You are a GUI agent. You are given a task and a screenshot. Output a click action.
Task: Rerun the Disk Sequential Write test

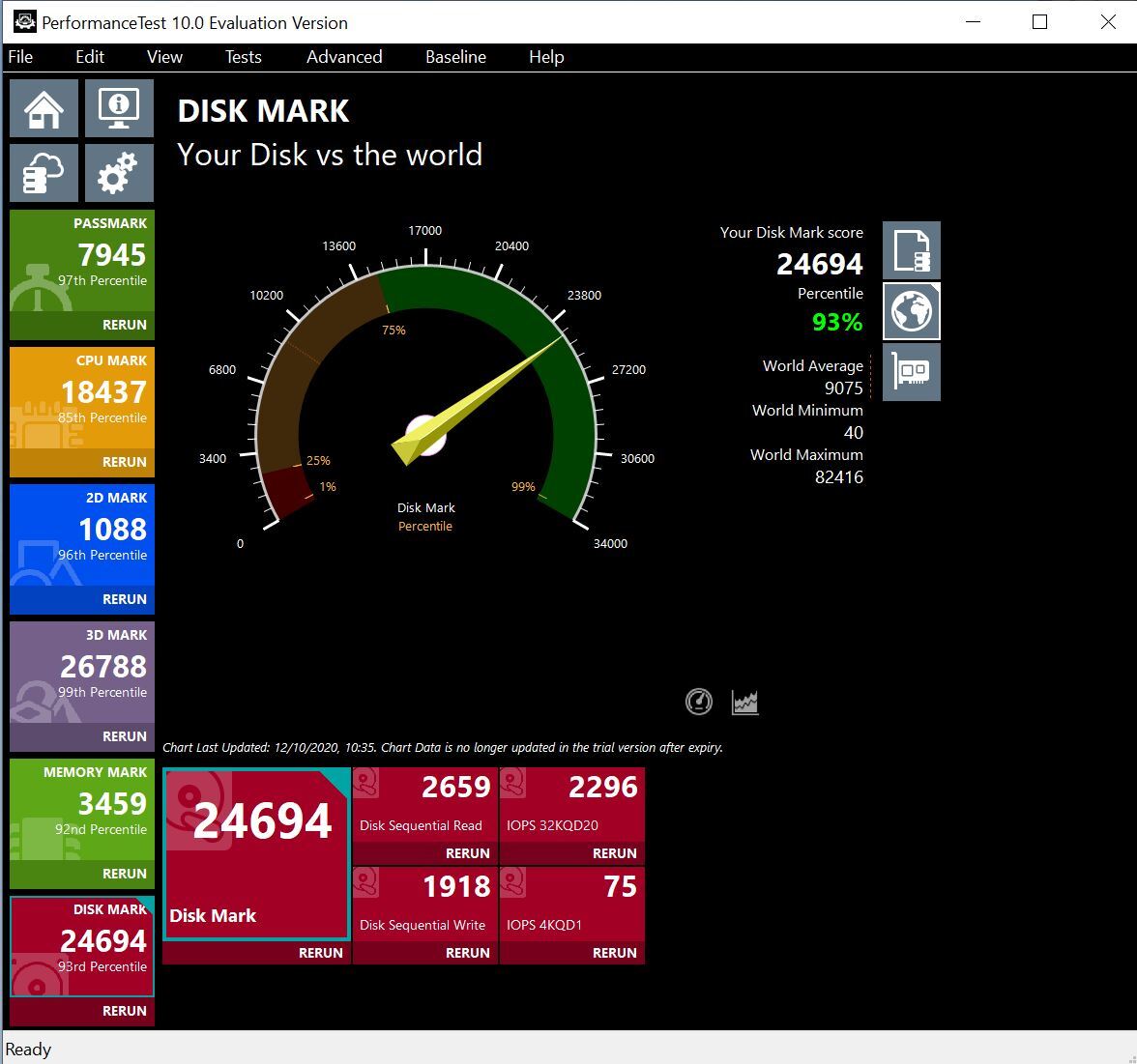468,953
